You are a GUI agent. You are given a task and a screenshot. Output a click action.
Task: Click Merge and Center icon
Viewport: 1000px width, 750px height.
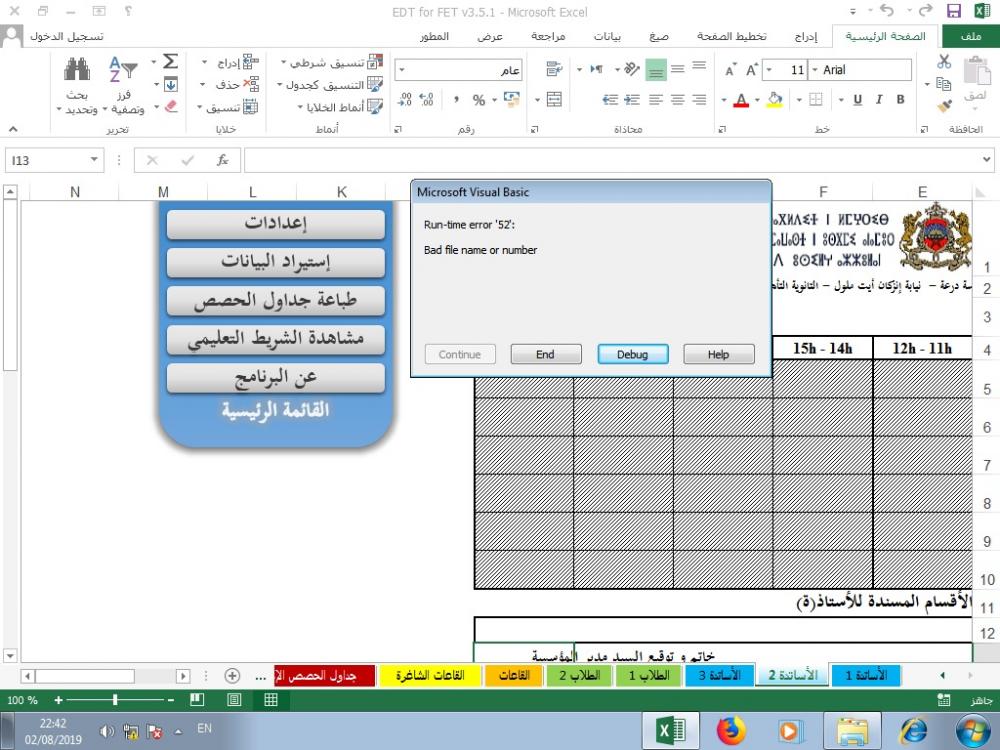coord(554,99)
